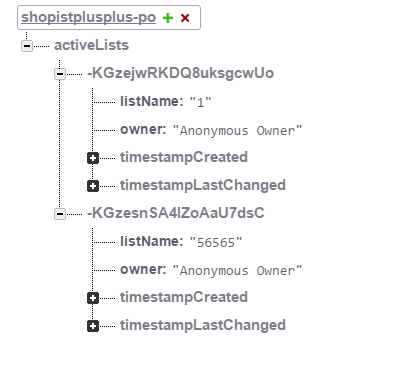Click the red X remove icon
This screenshot has height=367, width=415.
click(x=185, y=18)
